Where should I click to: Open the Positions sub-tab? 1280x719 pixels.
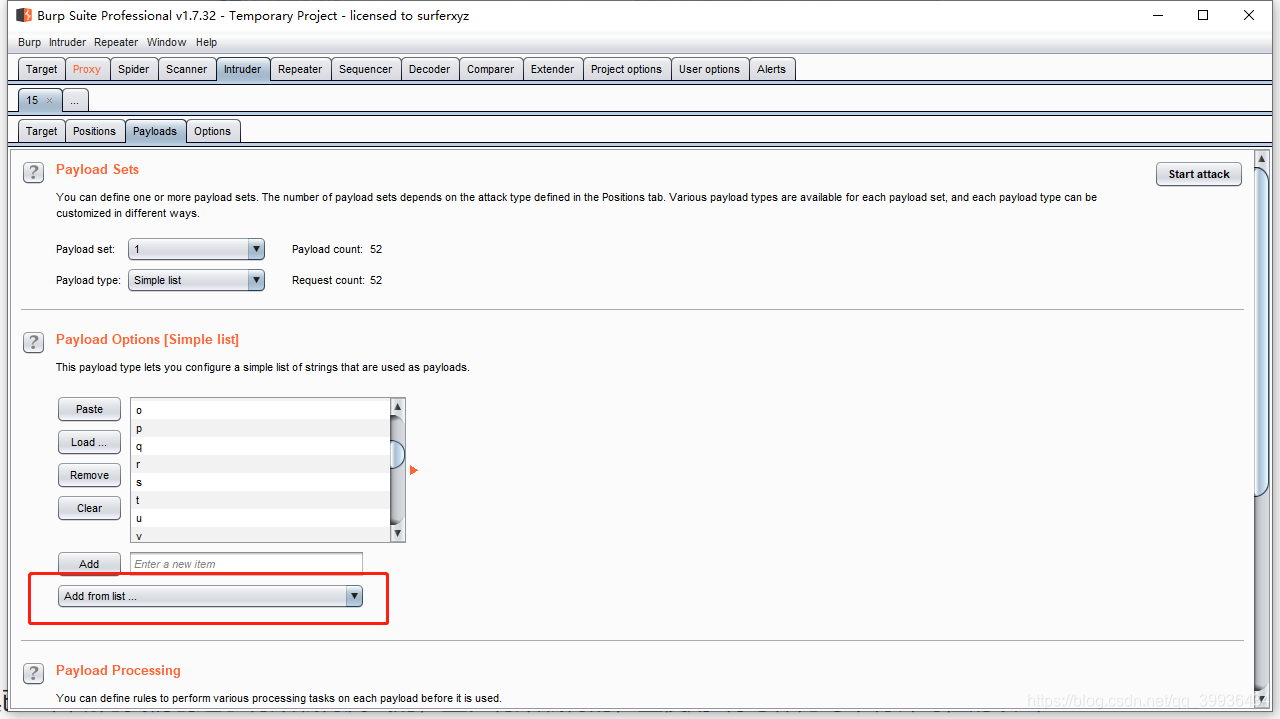(95, 131)
